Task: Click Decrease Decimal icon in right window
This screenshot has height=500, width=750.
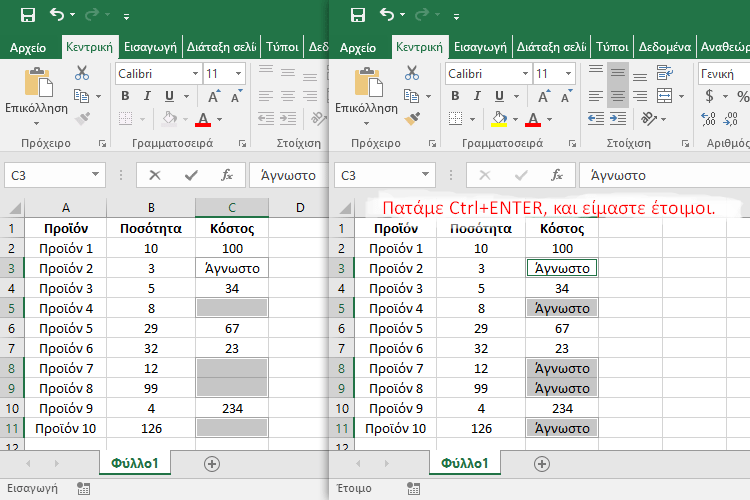Action: [731, 119]
